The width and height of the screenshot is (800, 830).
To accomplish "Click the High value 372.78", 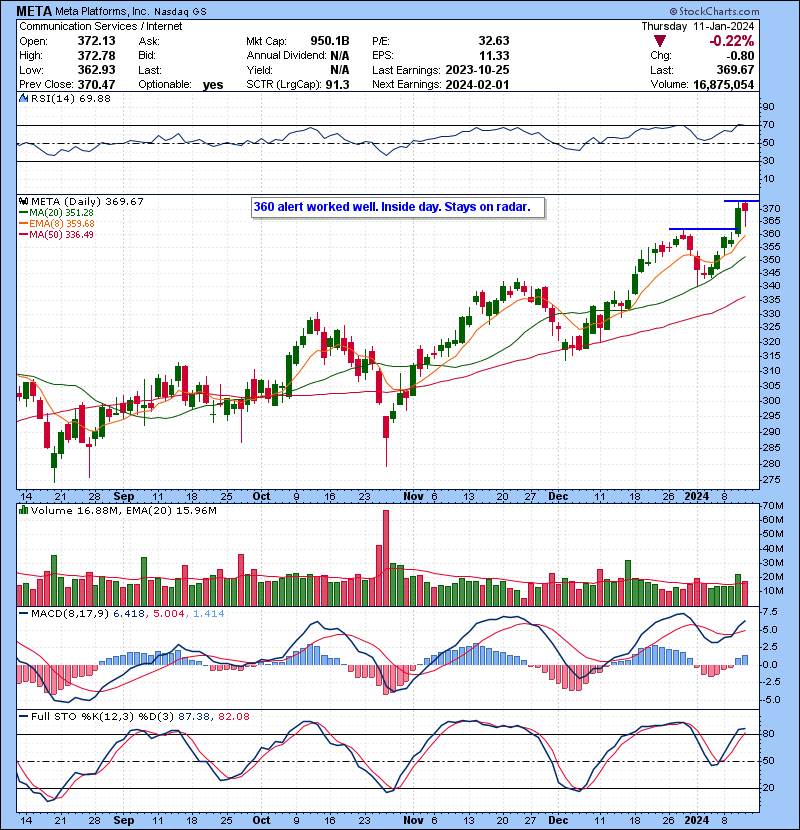I will pos(96,55).
